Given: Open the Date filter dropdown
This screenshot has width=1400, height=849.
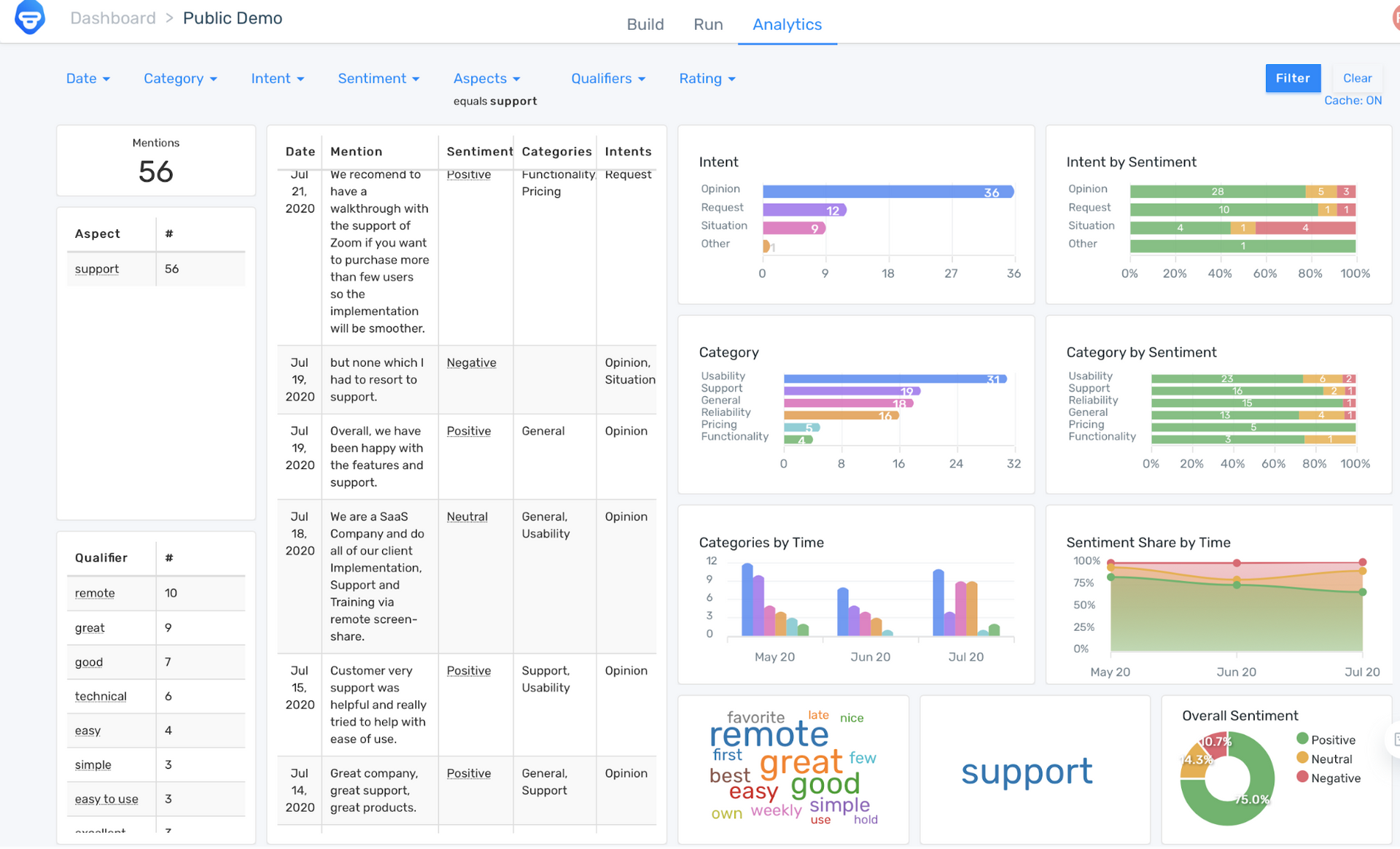Looking at the screenshot, I should click(x=87, y=78).
